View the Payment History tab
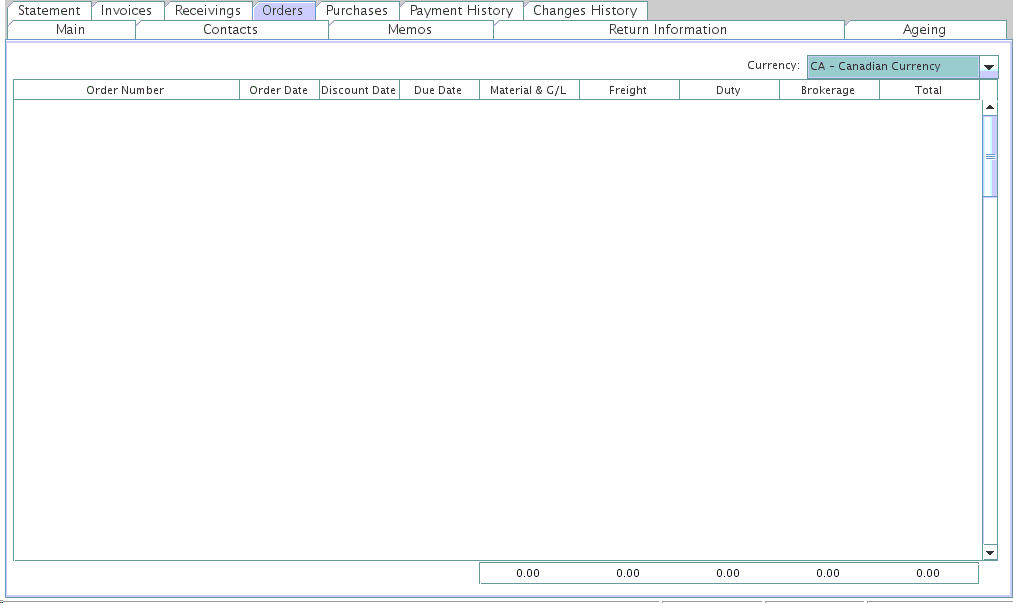Viewport: 1013px width, 603px height. [461, 11]
